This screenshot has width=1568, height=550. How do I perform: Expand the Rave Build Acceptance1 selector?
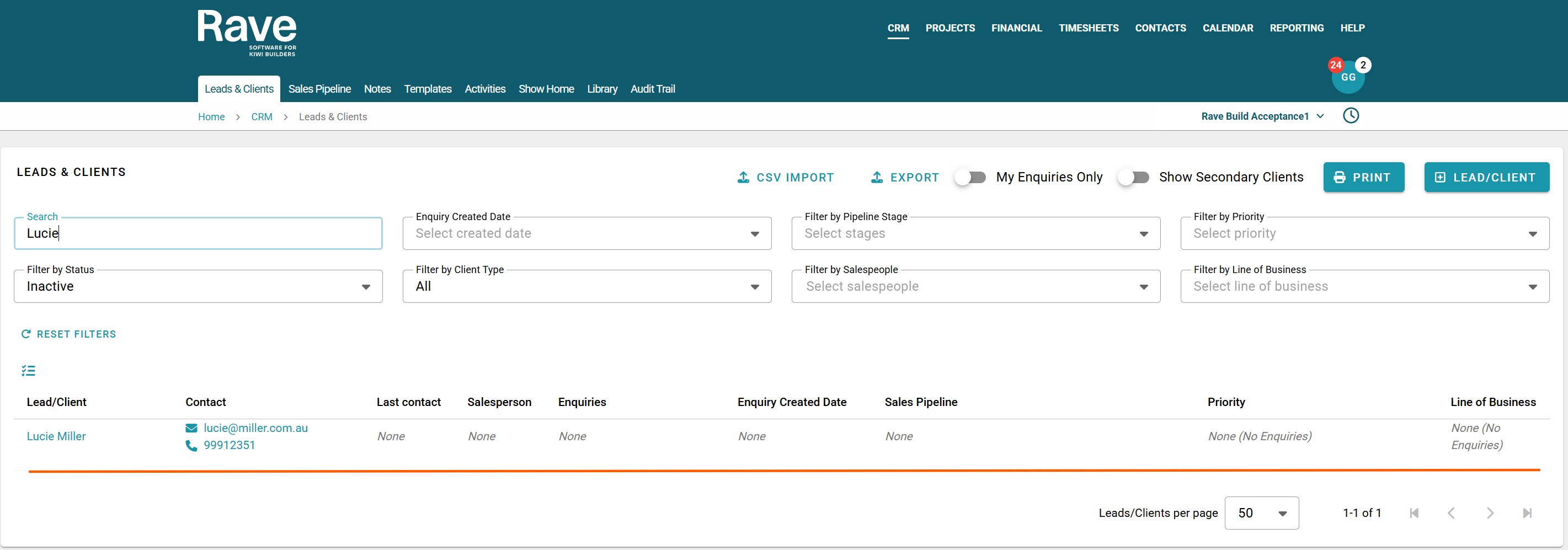coord(1262,116)
